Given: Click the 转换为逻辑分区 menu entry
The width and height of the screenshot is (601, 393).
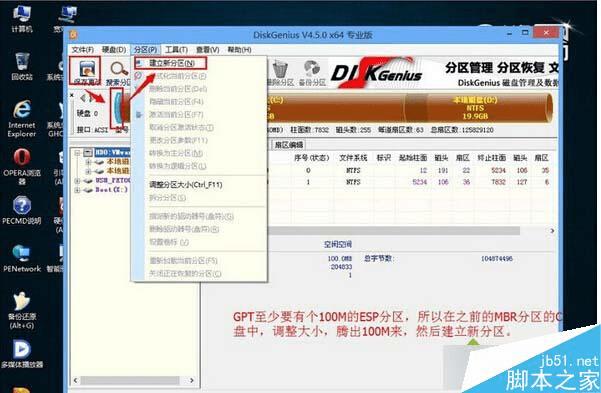Looking at the screenshot, I should (177, 166).
